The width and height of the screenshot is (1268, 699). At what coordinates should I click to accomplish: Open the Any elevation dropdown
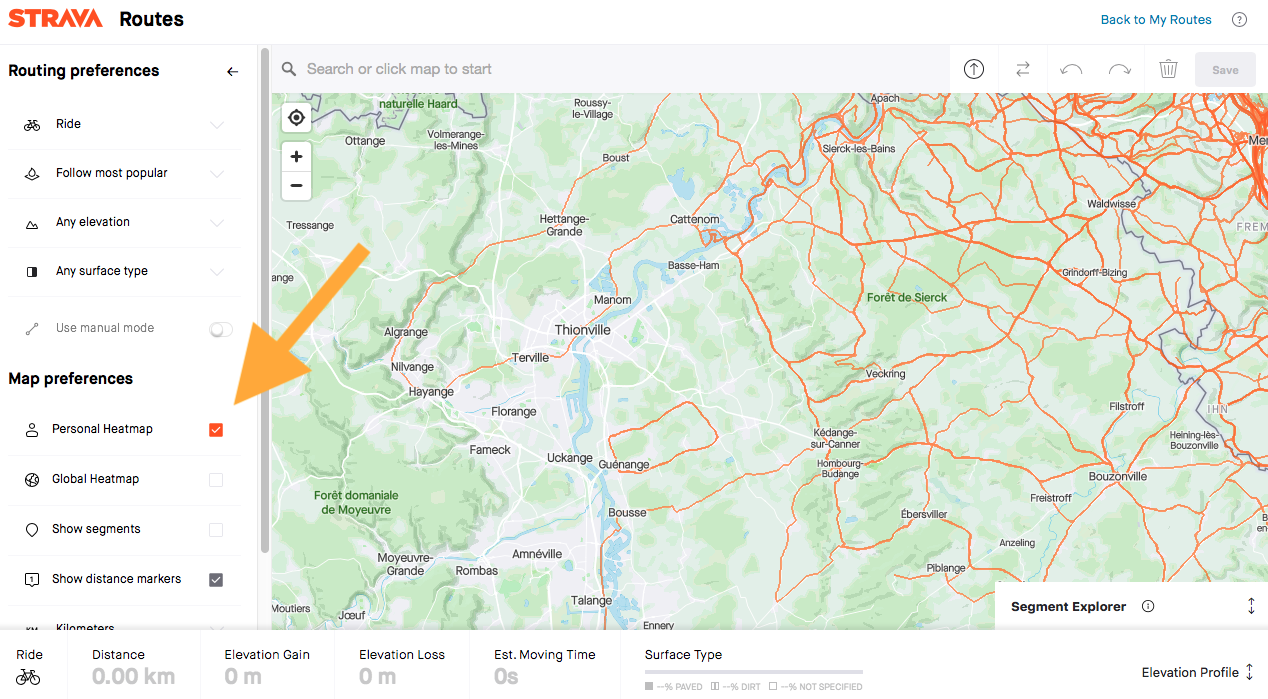pos(217,222)
